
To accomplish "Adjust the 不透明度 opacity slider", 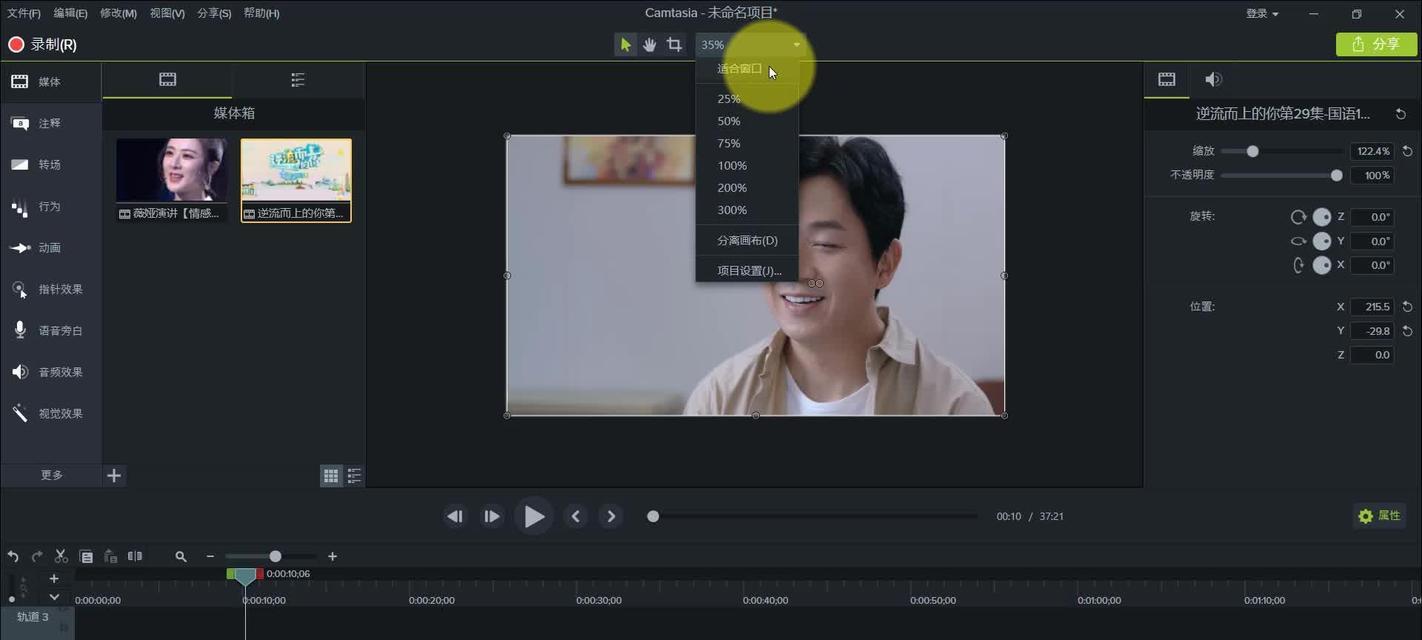I will click(1336, 175).
